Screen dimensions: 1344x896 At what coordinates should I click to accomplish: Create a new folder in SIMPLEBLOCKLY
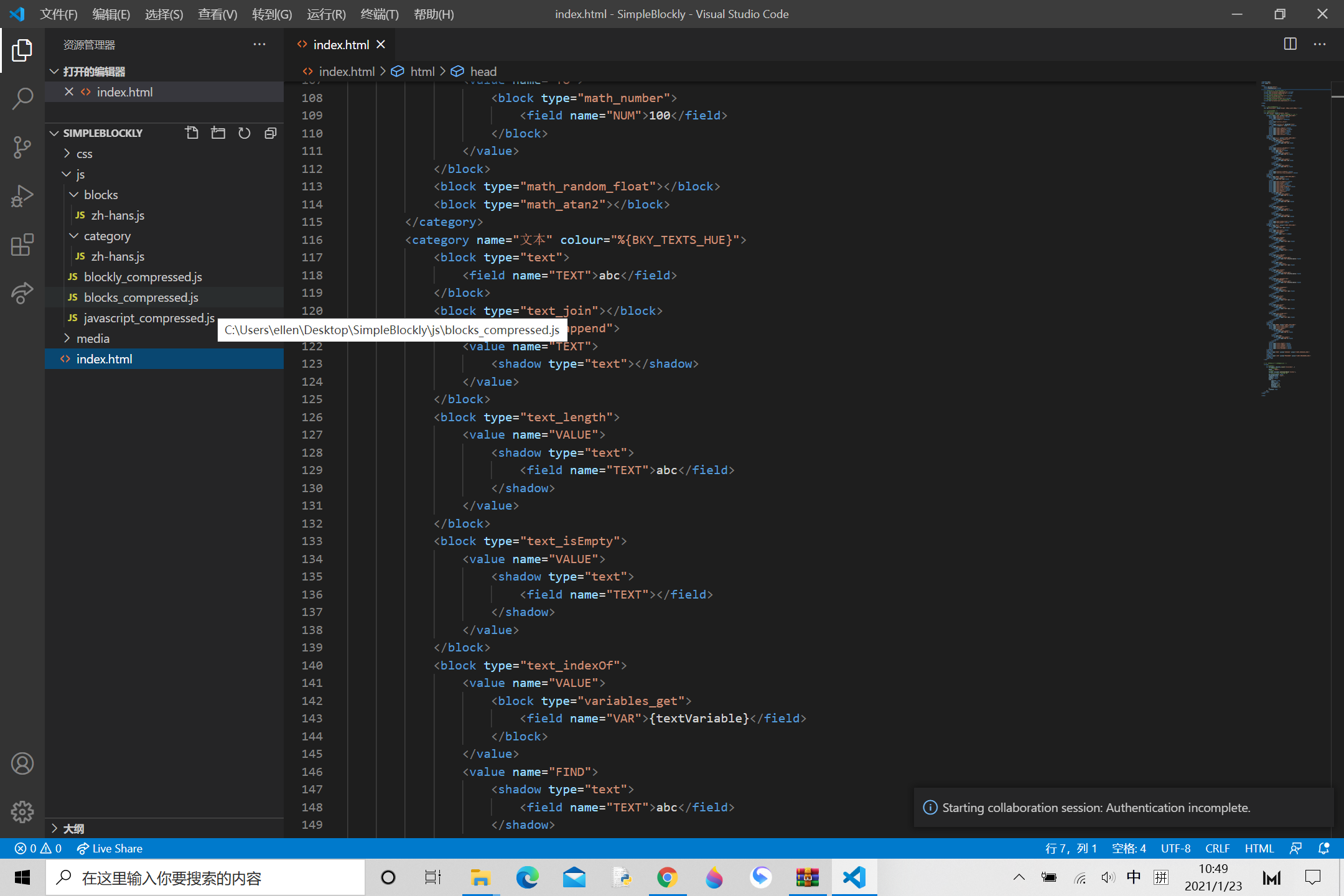(218, 133)
